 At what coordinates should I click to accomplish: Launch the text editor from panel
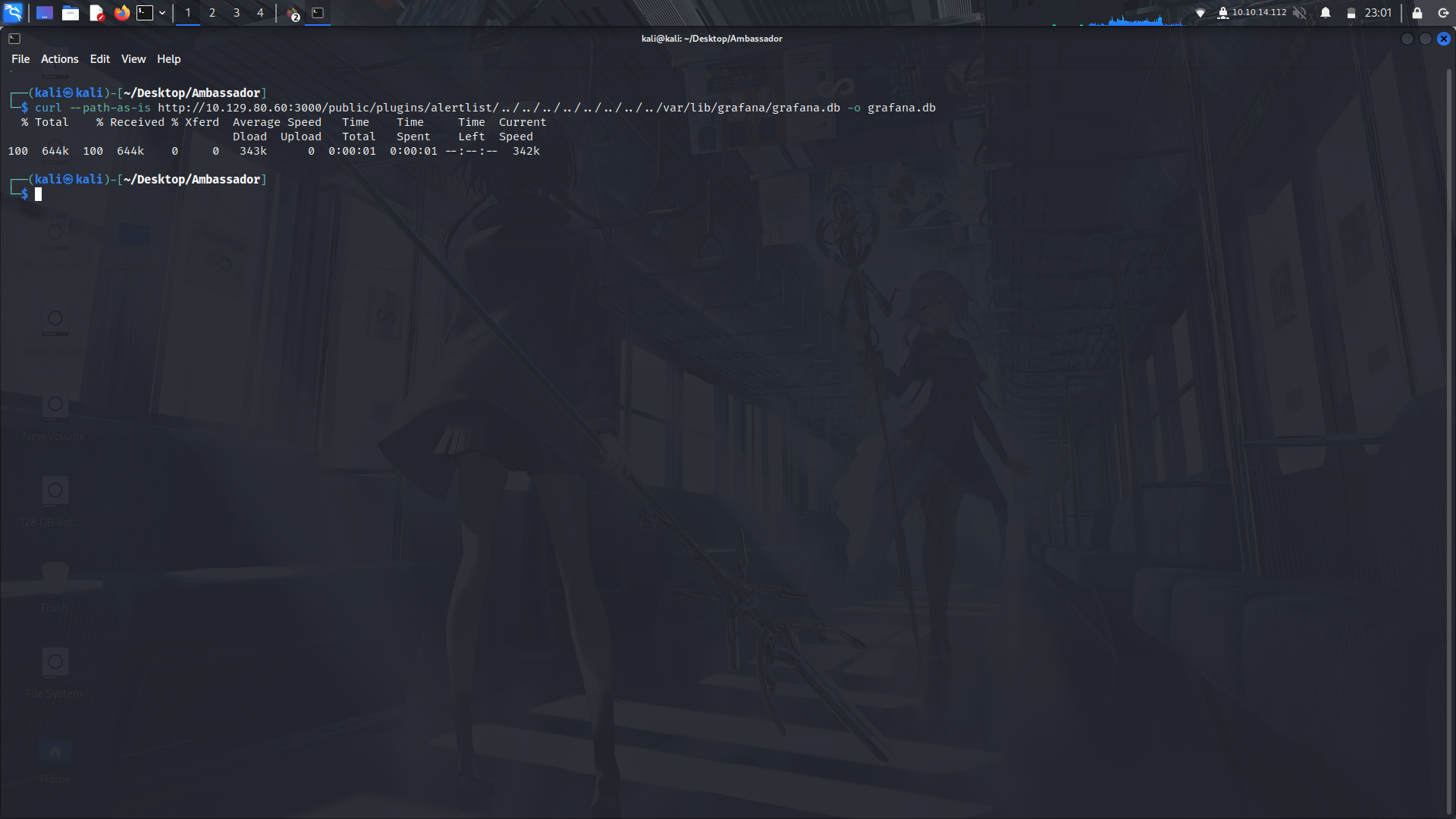(96, 12)
